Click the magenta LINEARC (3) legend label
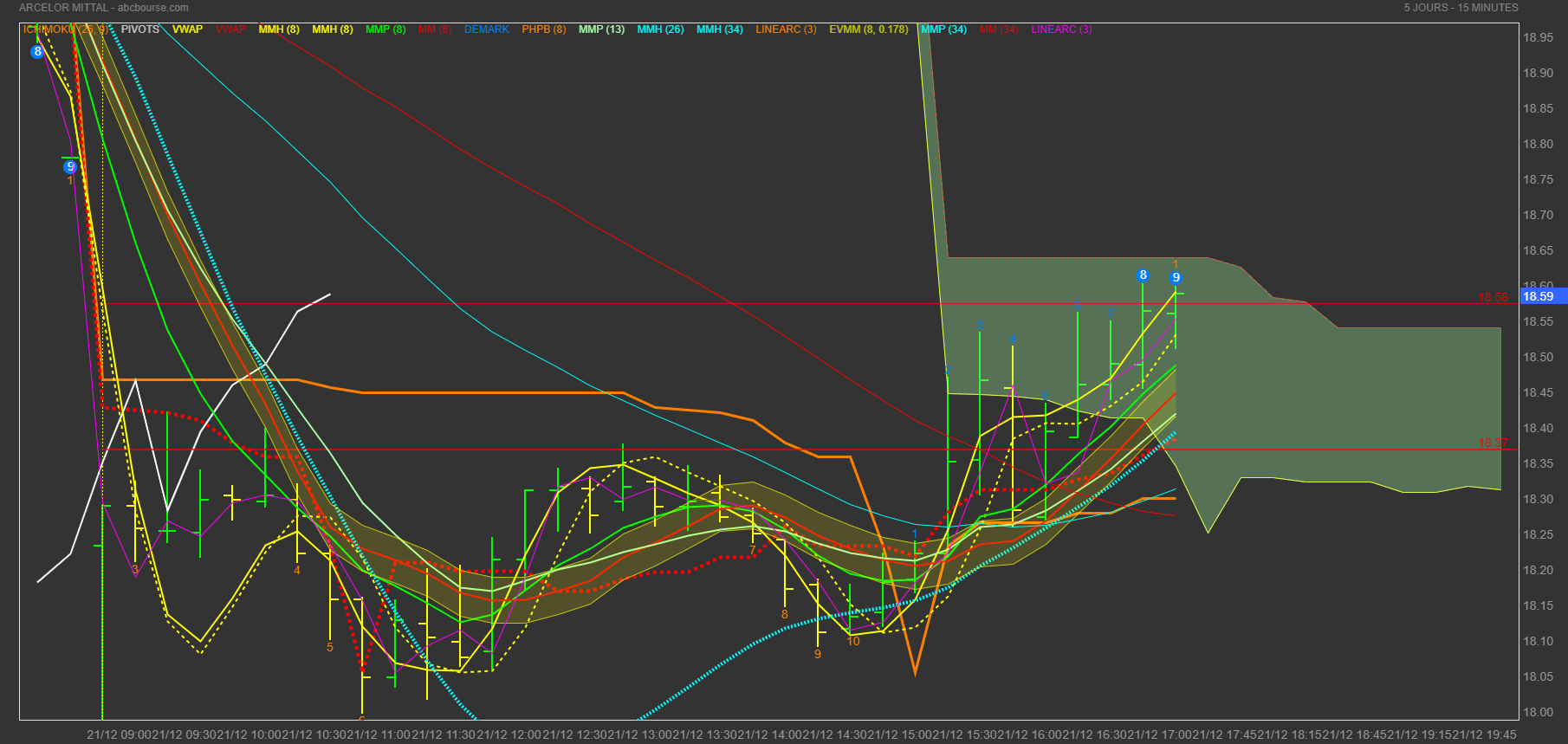1568x744 pixels. [1061, 29]
